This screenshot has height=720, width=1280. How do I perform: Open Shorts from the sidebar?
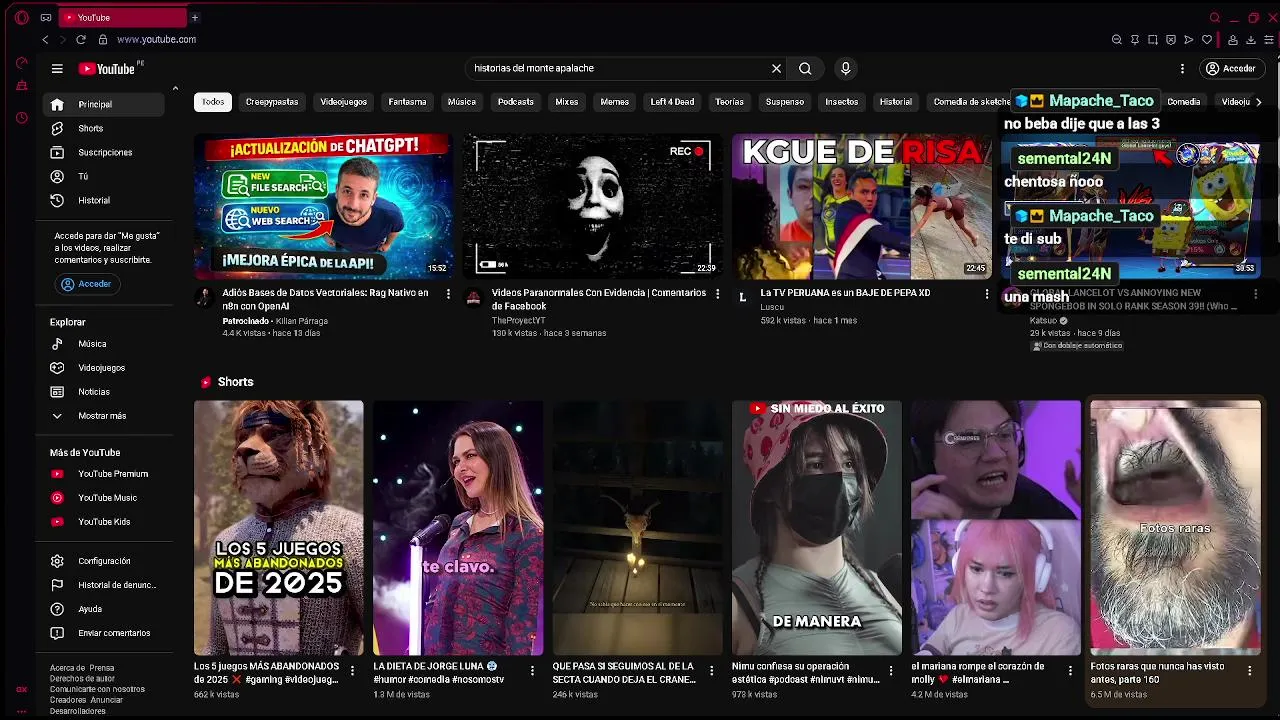point(103,128)
